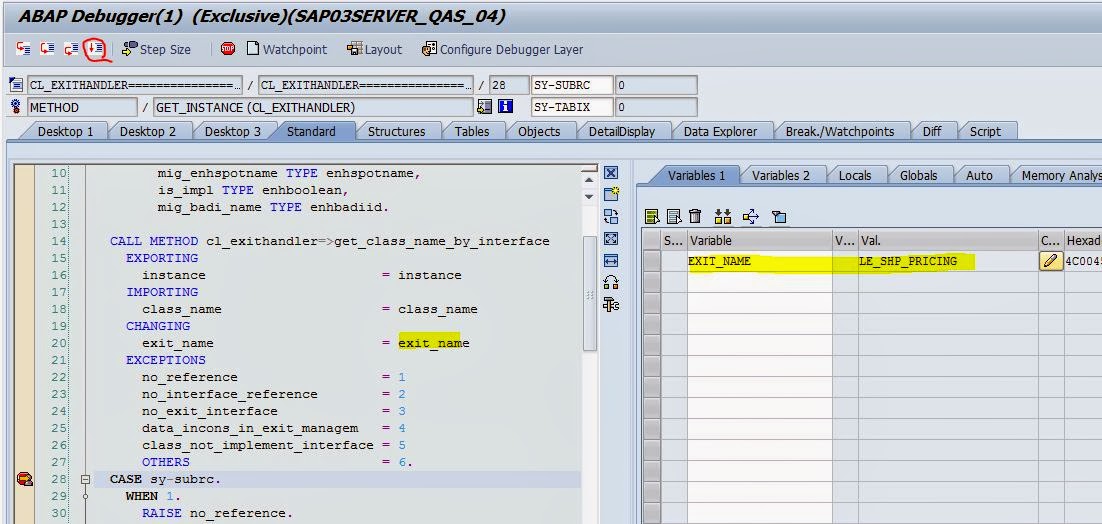1102x524 pixels.
Task: Click the blue information icon beside GET_INSTANCE
Action: click(x=506, y=107)
